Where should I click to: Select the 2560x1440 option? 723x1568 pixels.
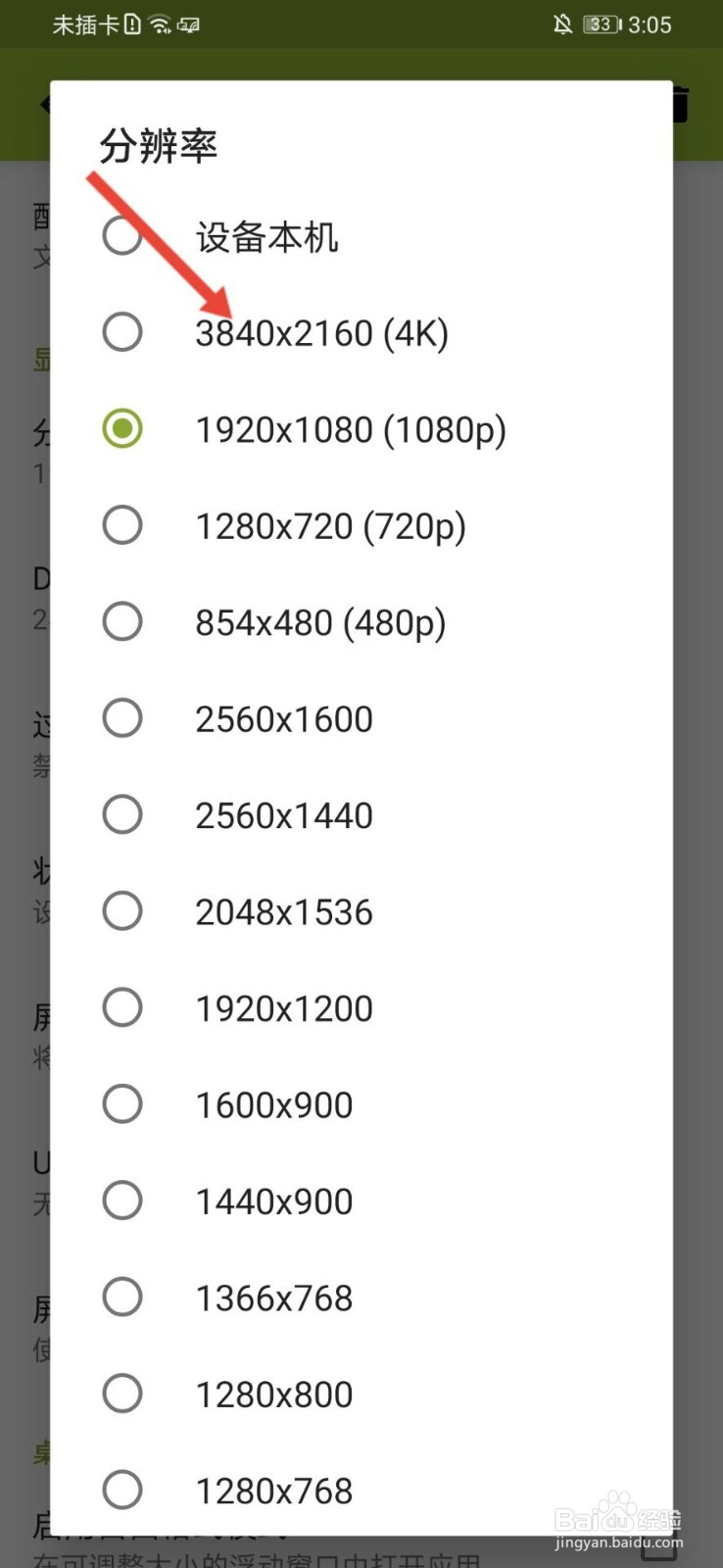click(361, 814)
